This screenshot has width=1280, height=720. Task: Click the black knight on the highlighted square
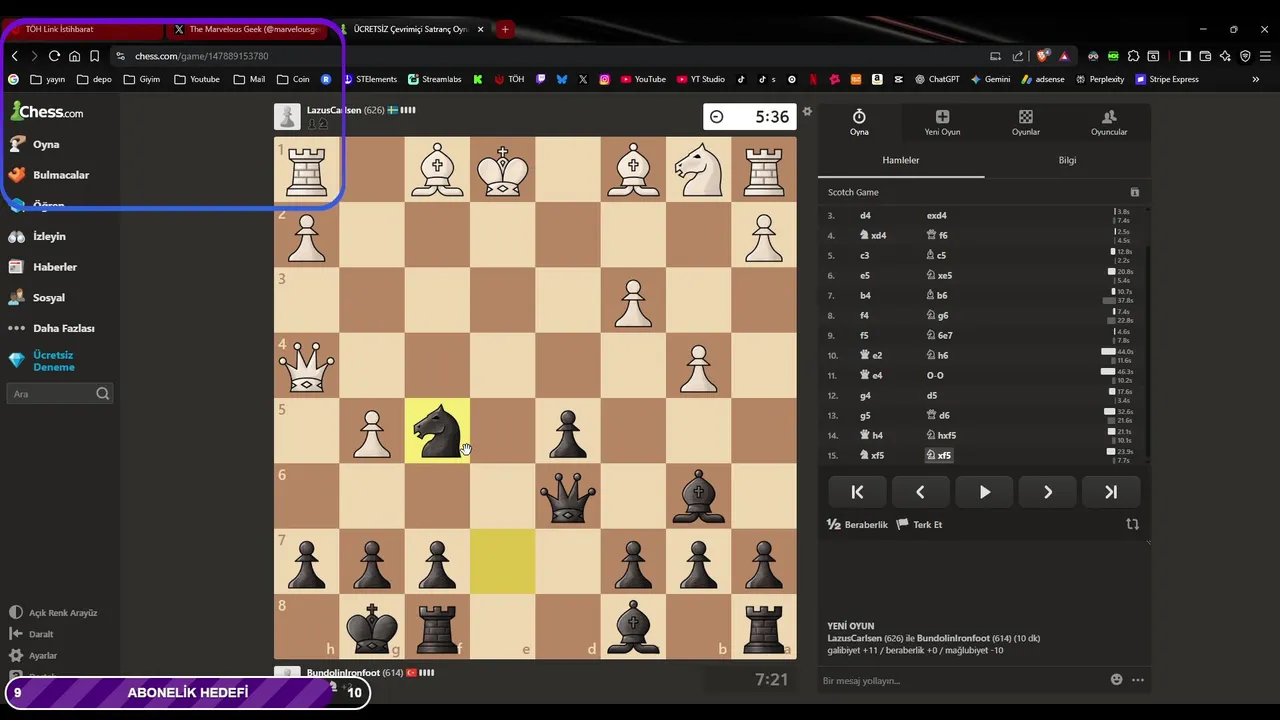coord(437,431)
